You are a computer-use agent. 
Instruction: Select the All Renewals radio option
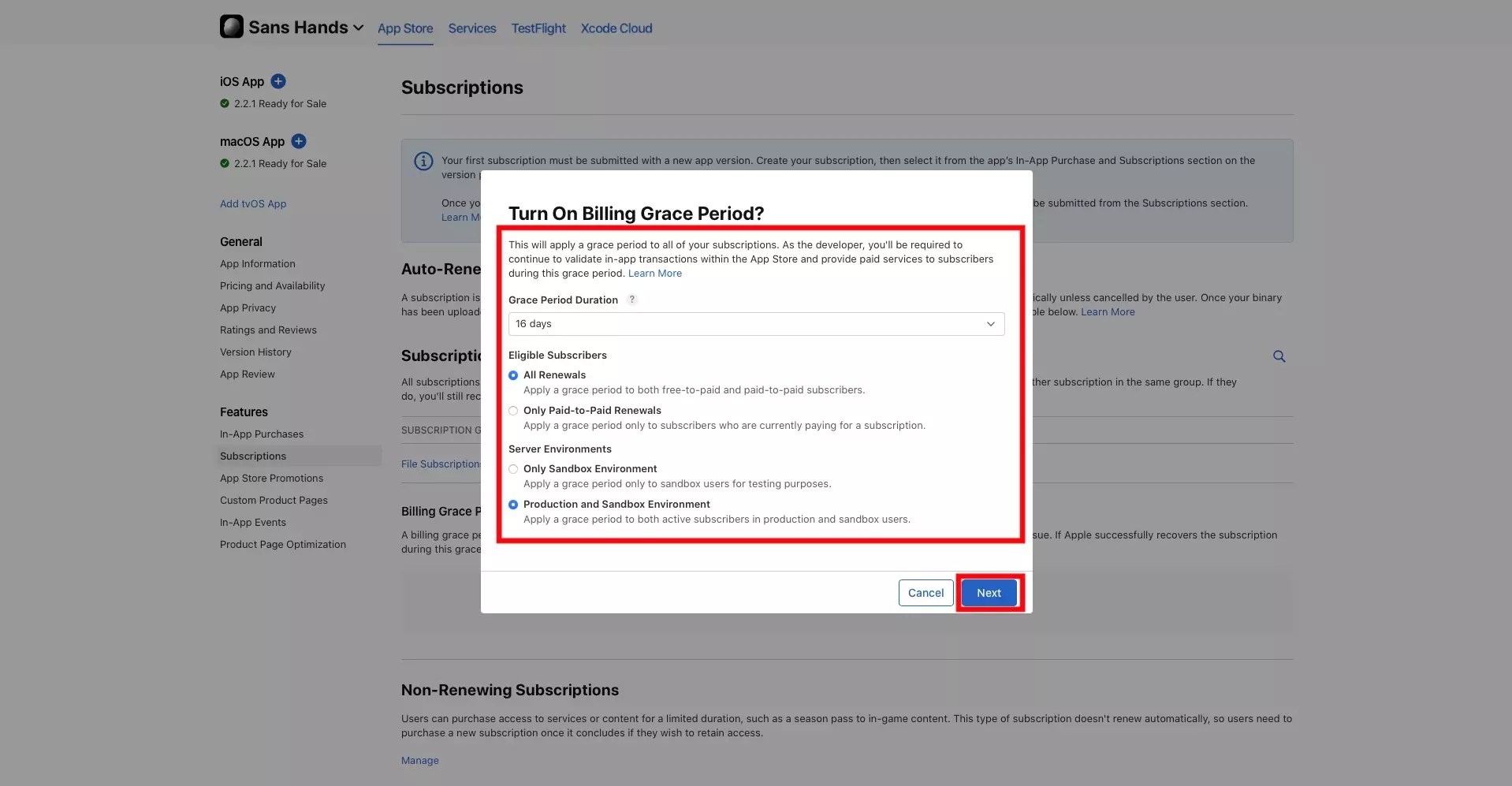pos(513,375)
